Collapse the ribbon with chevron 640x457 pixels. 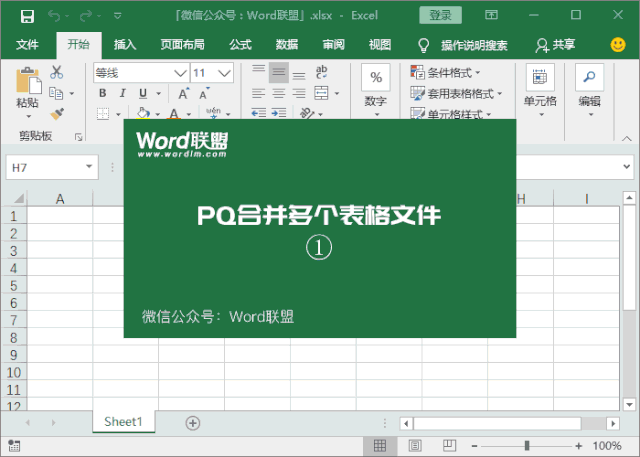[x=626, y=139]
